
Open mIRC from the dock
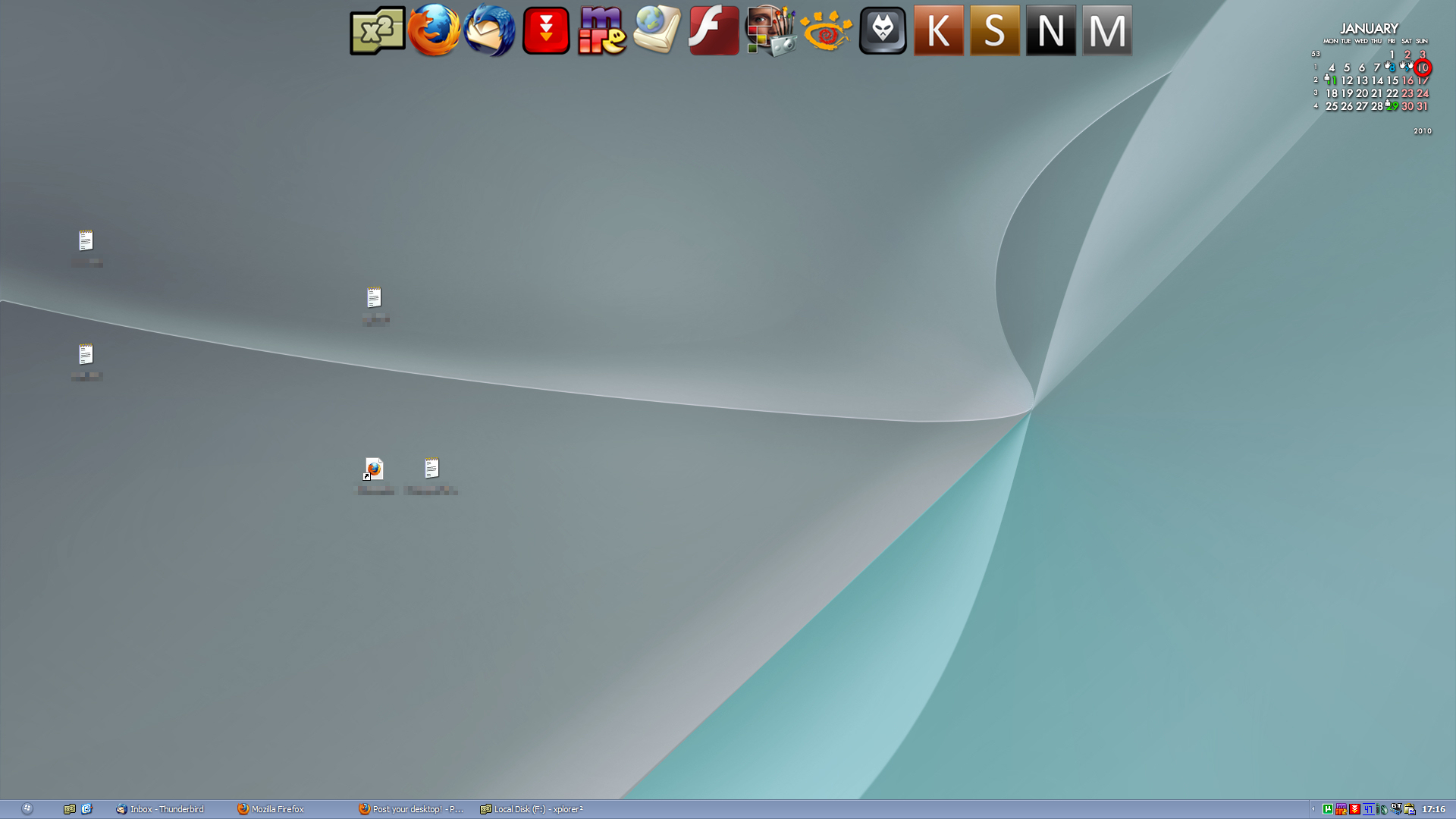click(602, 31)
